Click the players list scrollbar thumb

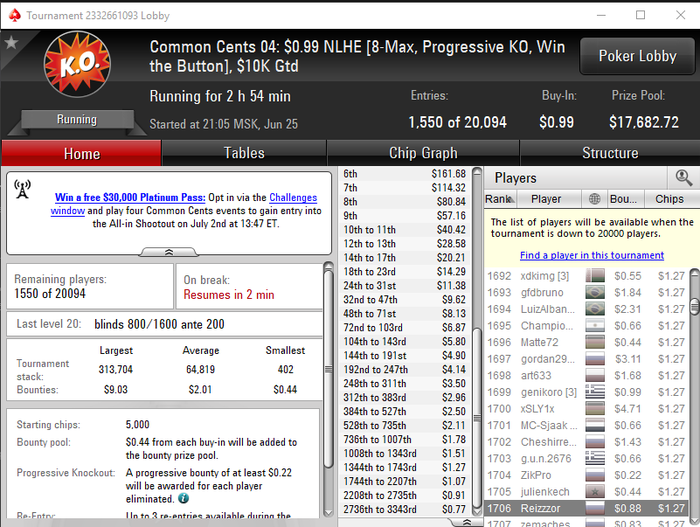pyautogui.click(x=694, y=307)
